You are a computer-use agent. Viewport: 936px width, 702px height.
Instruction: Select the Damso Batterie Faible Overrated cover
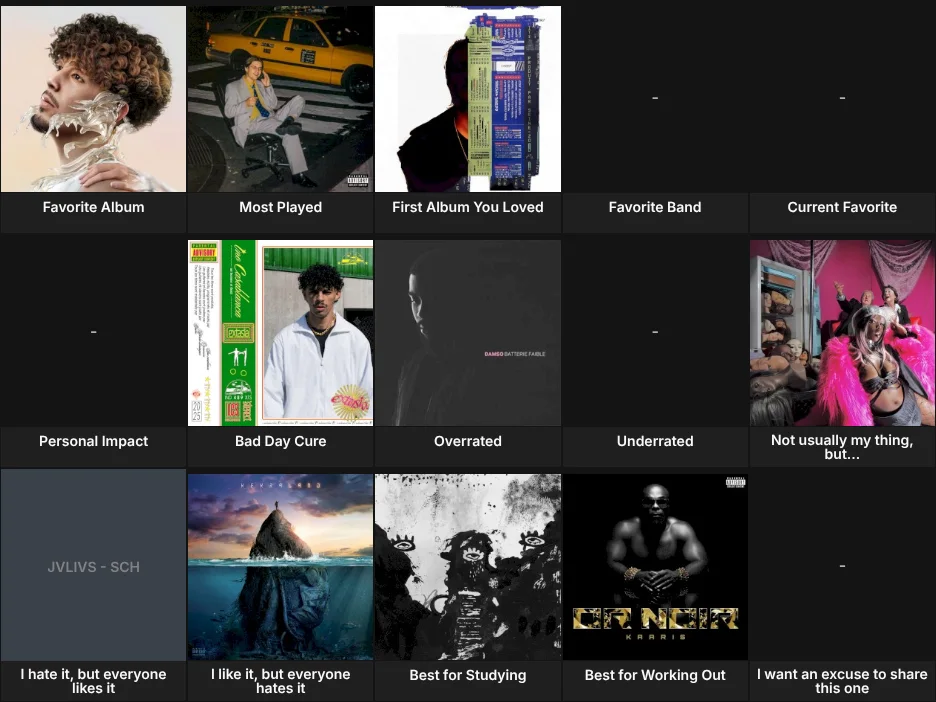[x=468, y=333]
